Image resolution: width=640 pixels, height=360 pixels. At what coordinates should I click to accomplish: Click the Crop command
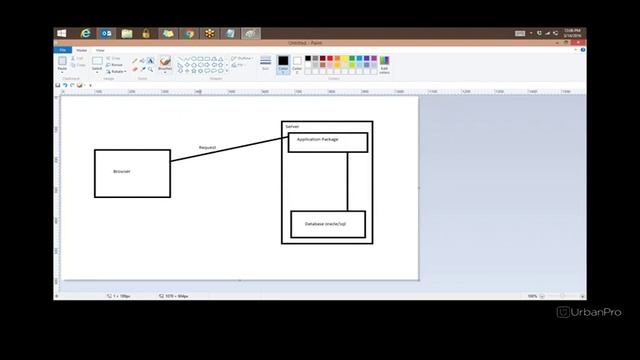[x=113, y=58]
